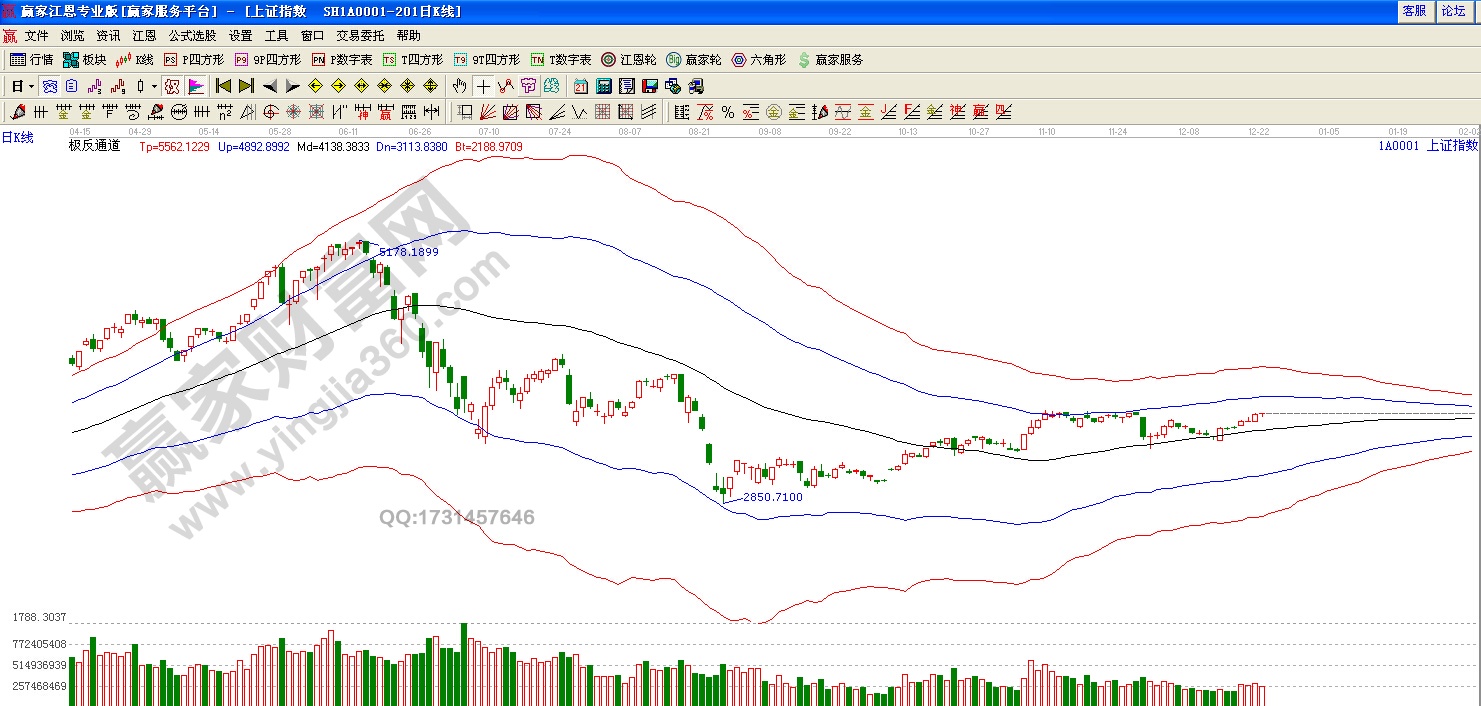Click the 客服 customer service button
Image resolution: width=1481 pixels, height=706 pixels.
[1414, 11]
